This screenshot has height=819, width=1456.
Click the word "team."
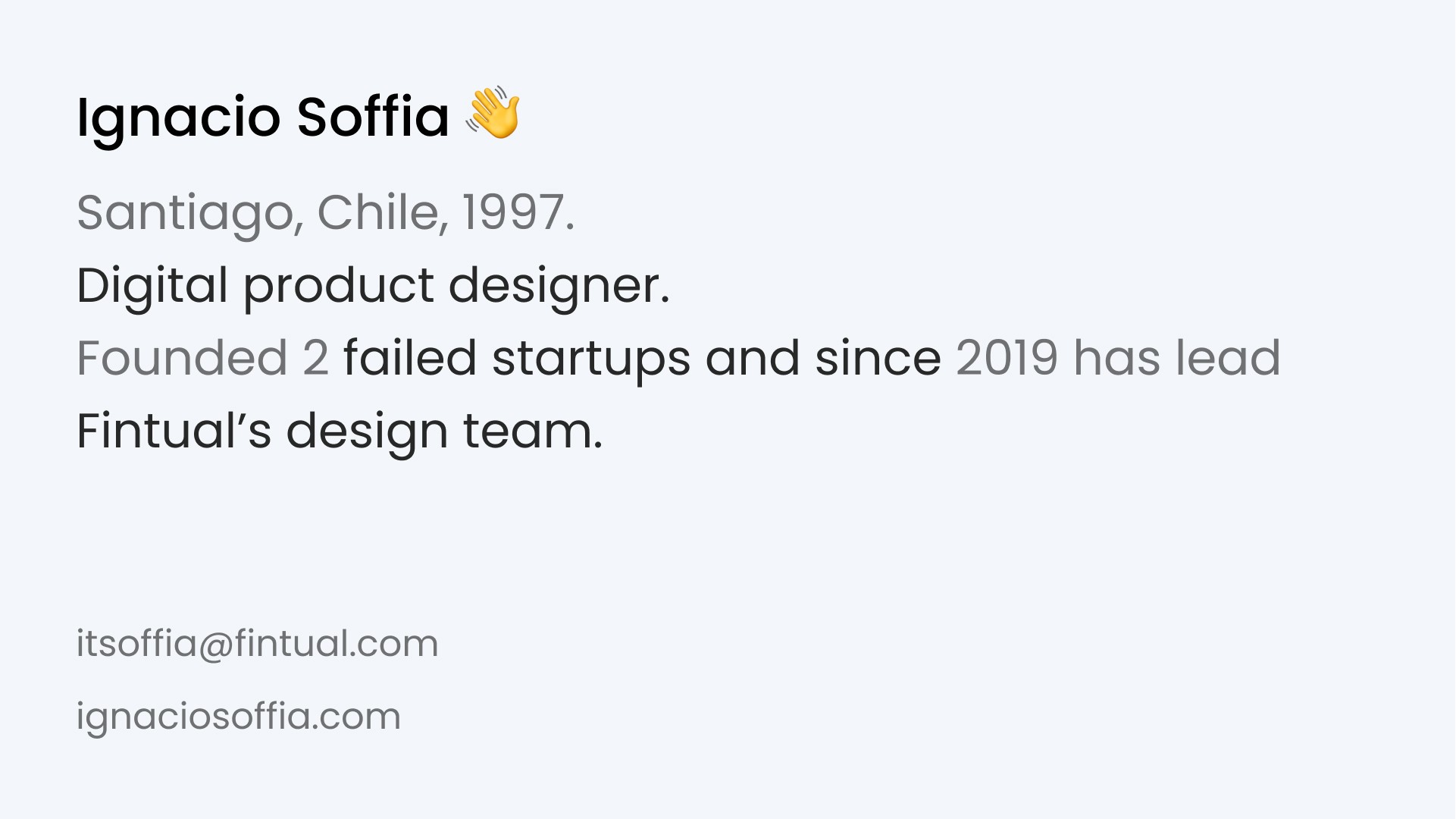click(533, 431)
